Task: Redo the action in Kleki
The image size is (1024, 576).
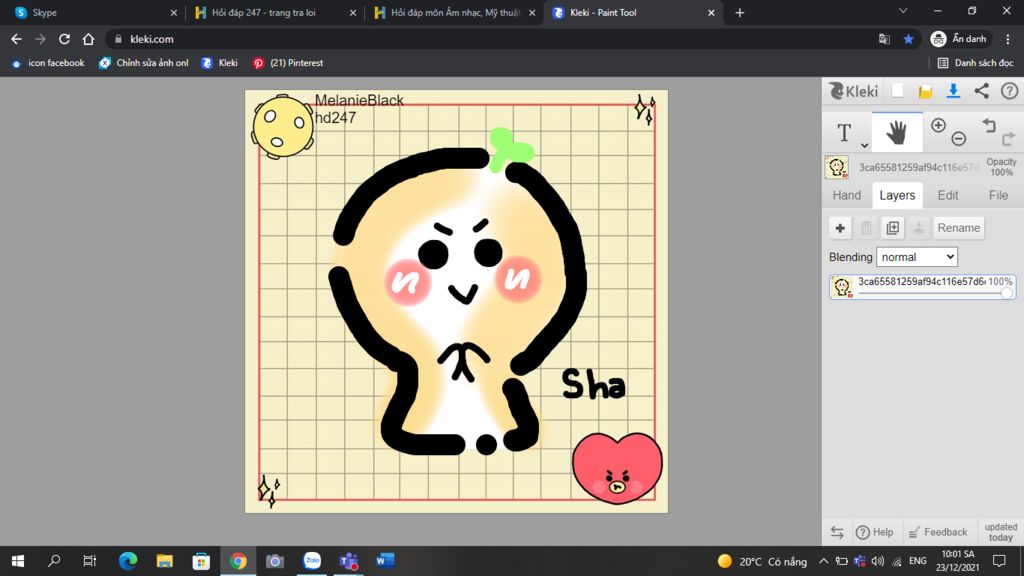Action: click(1008, 138)
